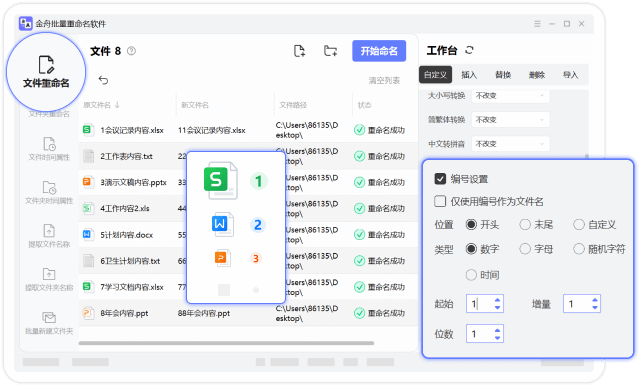The image size is (640, 386).
Task: Click the refresh icon beside 工作台
Action: (469, 50)
